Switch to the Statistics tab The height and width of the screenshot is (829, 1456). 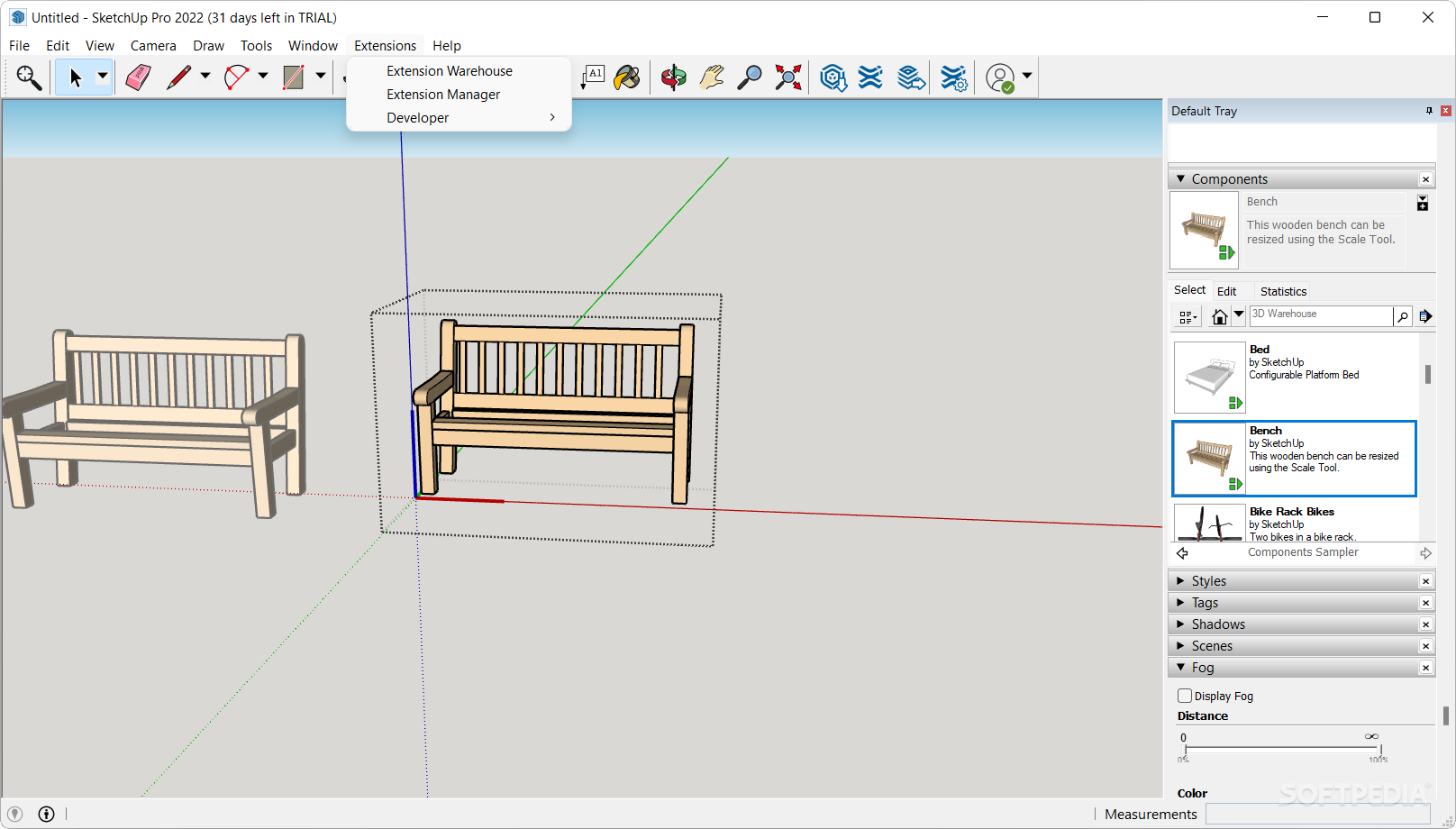click(1283, 291)
